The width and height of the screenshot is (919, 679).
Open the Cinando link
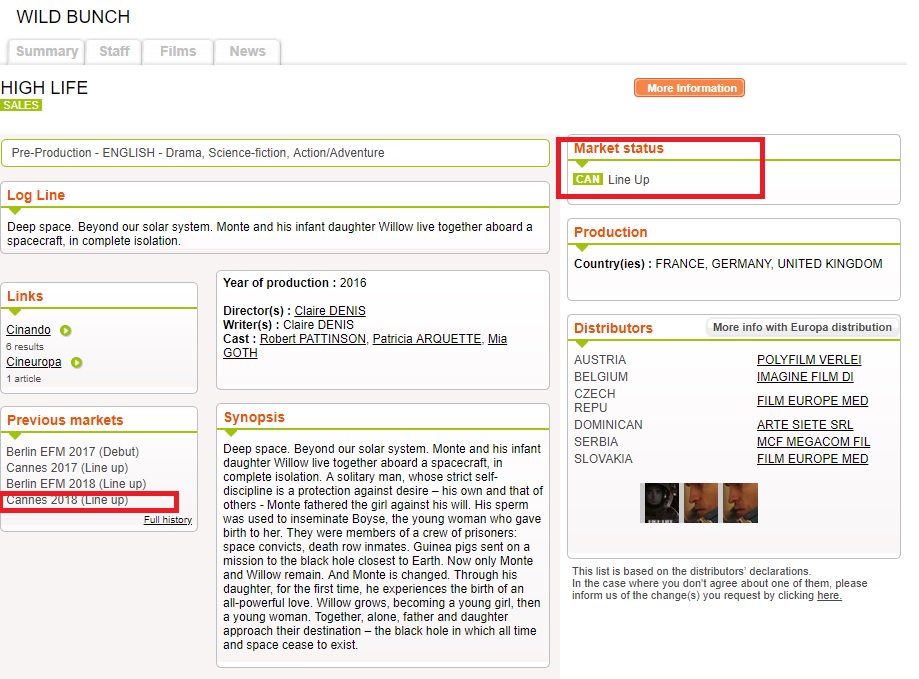[x=28, y=330]
